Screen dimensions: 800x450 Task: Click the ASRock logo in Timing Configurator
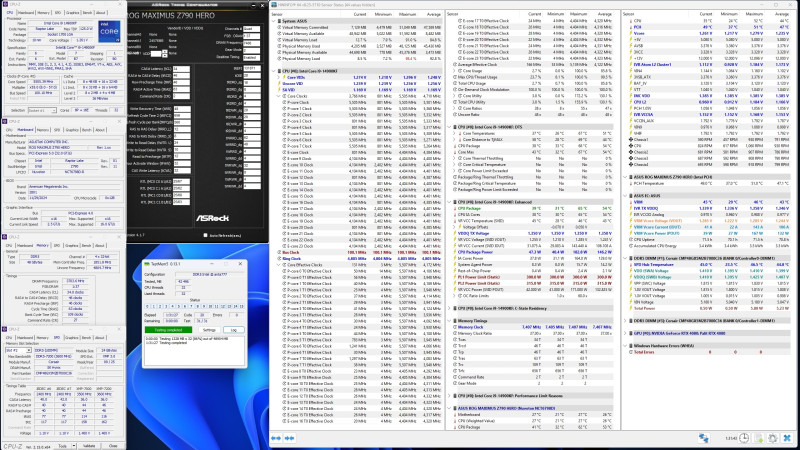pos(212,218)
